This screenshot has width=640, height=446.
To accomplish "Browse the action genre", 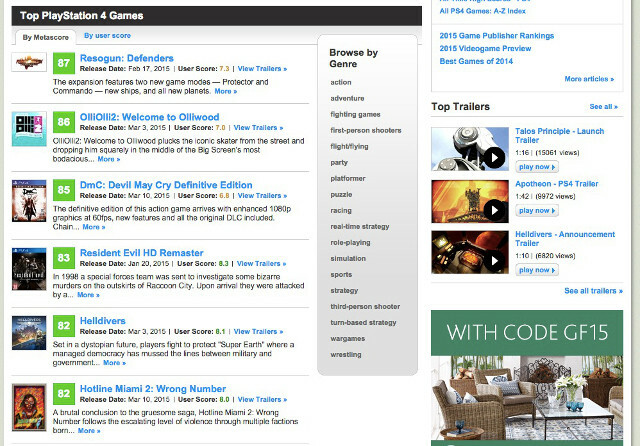I will (341, 82).
